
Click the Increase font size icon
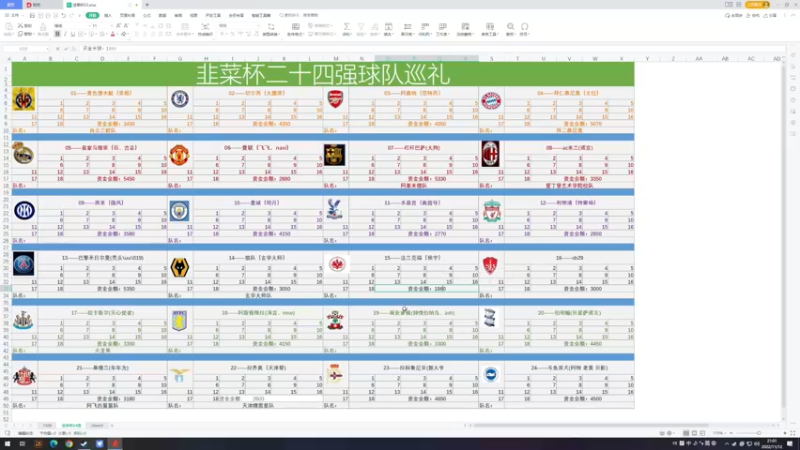(118, 26)
